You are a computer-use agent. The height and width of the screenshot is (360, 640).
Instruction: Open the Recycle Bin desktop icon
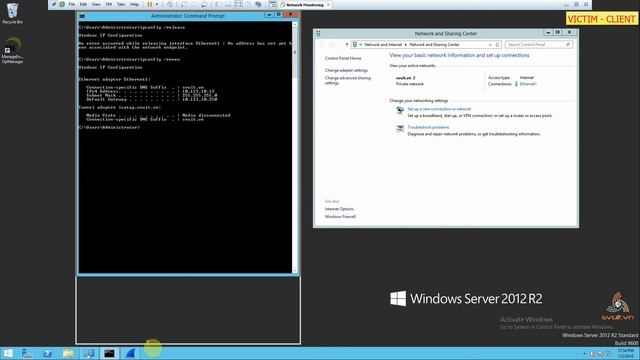[x=12, y=13]
